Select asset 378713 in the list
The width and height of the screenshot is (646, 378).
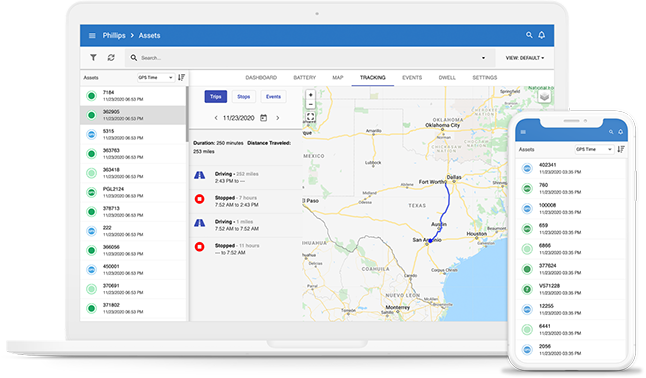click(x=133, y=212)
